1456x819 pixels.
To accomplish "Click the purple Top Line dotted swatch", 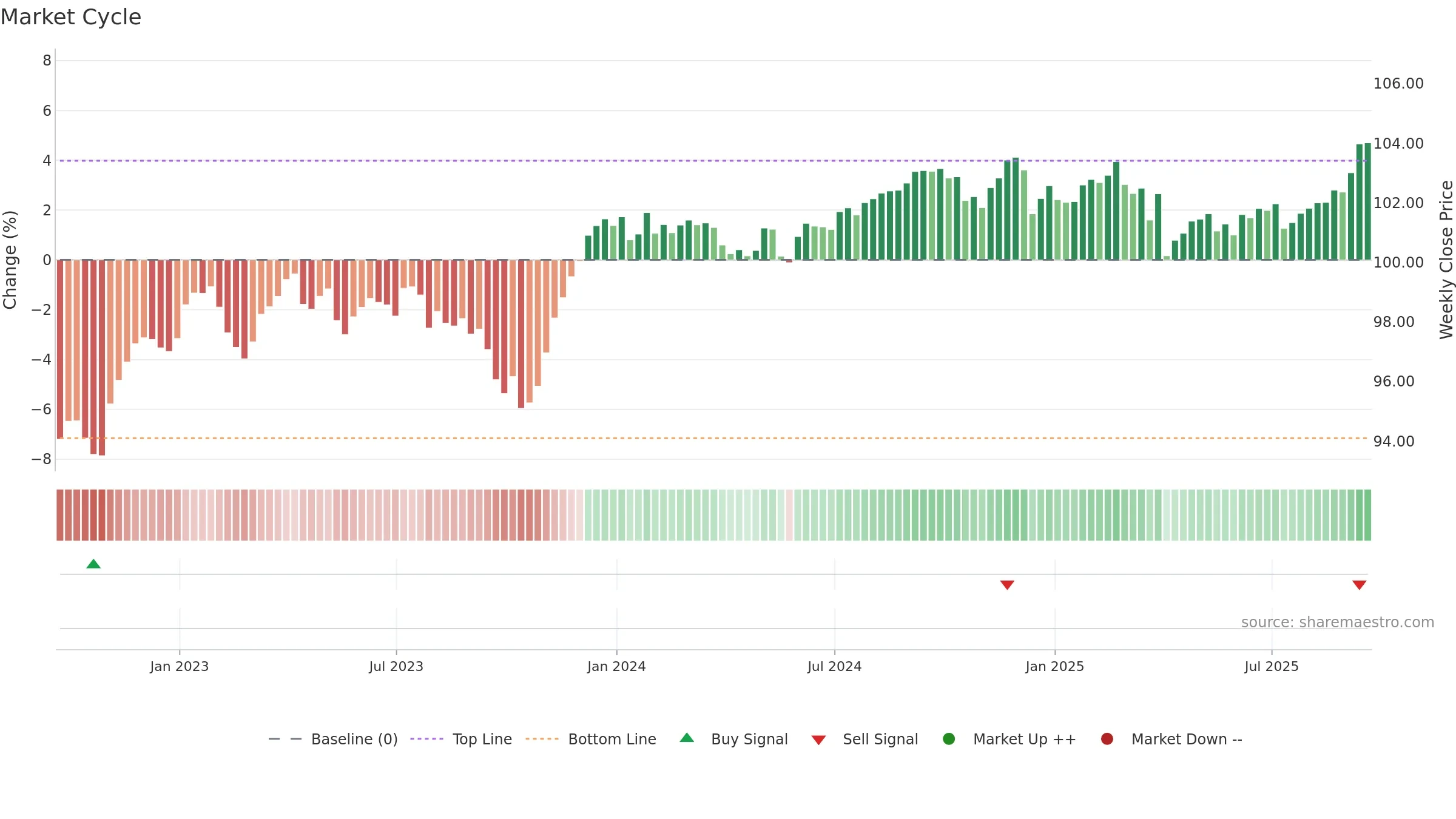I will (427, 739).
